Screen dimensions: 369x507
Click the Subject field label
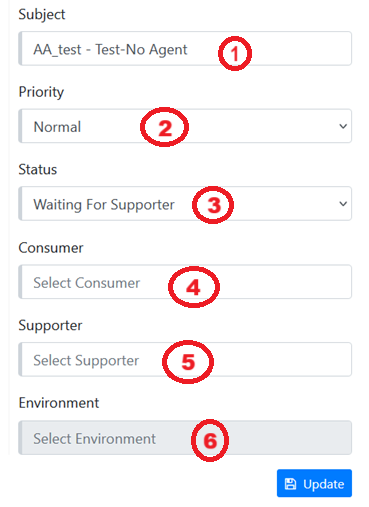pyautogui.click(x=42, y=15)
